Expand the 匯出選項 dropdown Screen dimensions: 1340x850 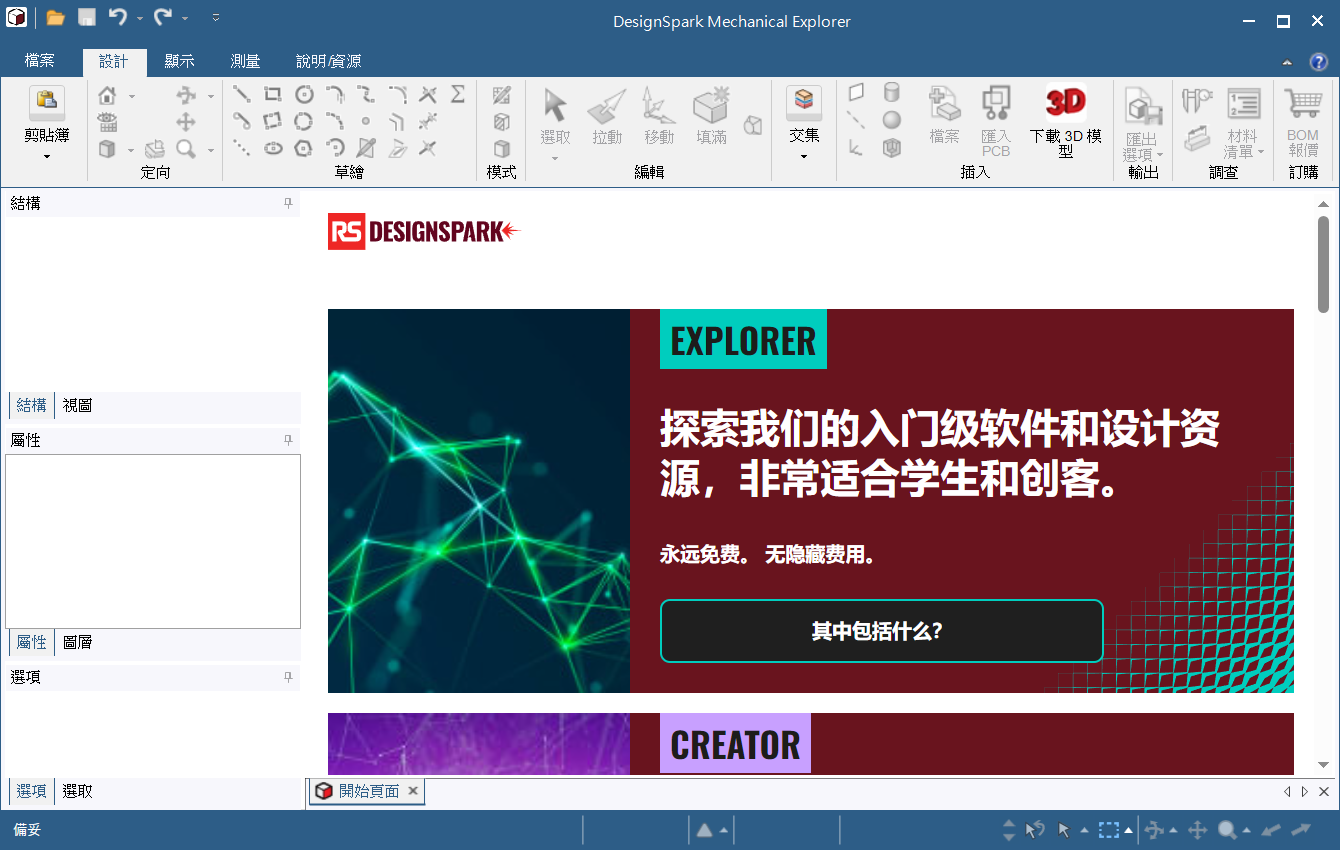1160,155
